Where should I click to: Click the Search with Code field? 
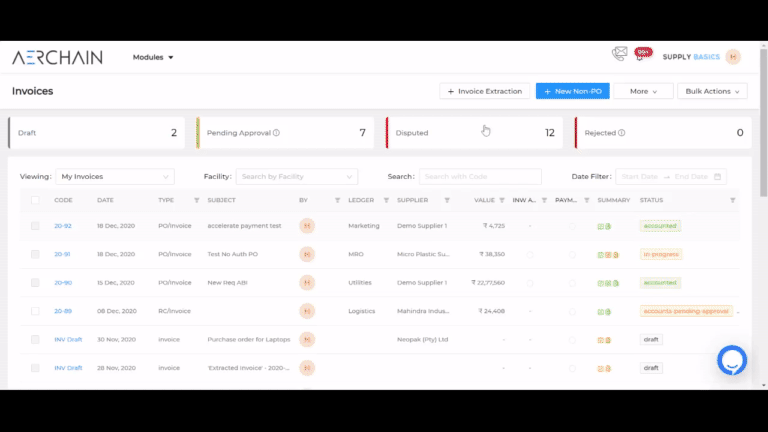(480, 176)
